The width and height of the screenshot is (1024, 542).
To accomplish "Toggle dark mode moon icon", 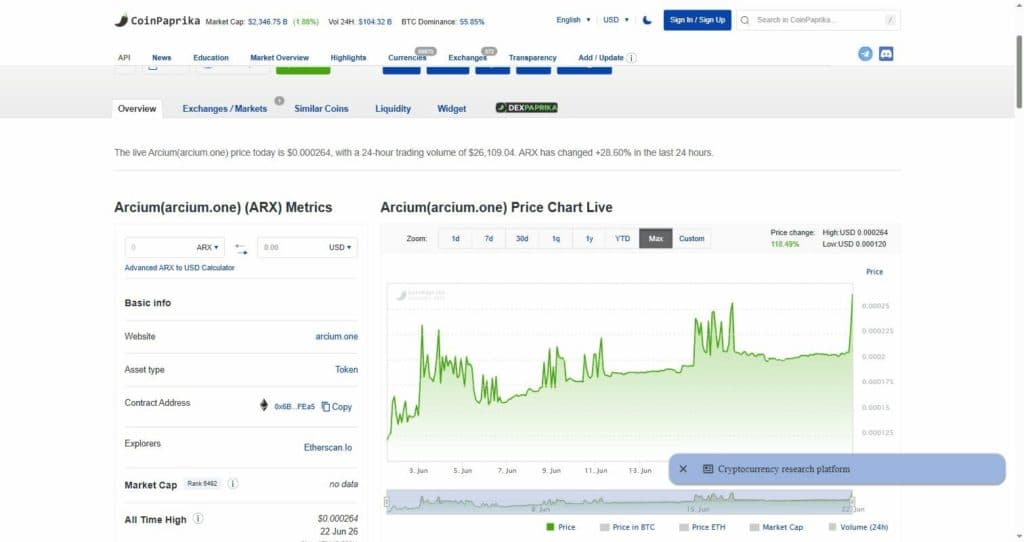I will tap(647, 20).
